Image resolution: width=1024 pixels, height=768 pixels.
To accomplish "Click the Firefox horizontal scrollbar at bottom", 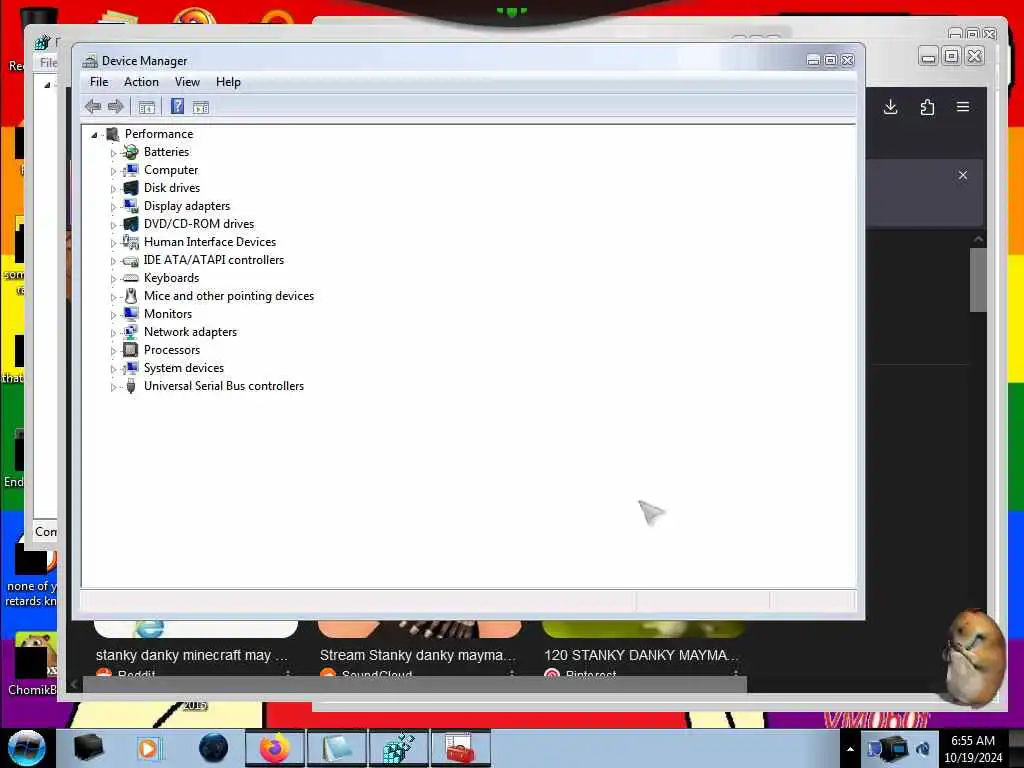I will click(x=414, y=684).
